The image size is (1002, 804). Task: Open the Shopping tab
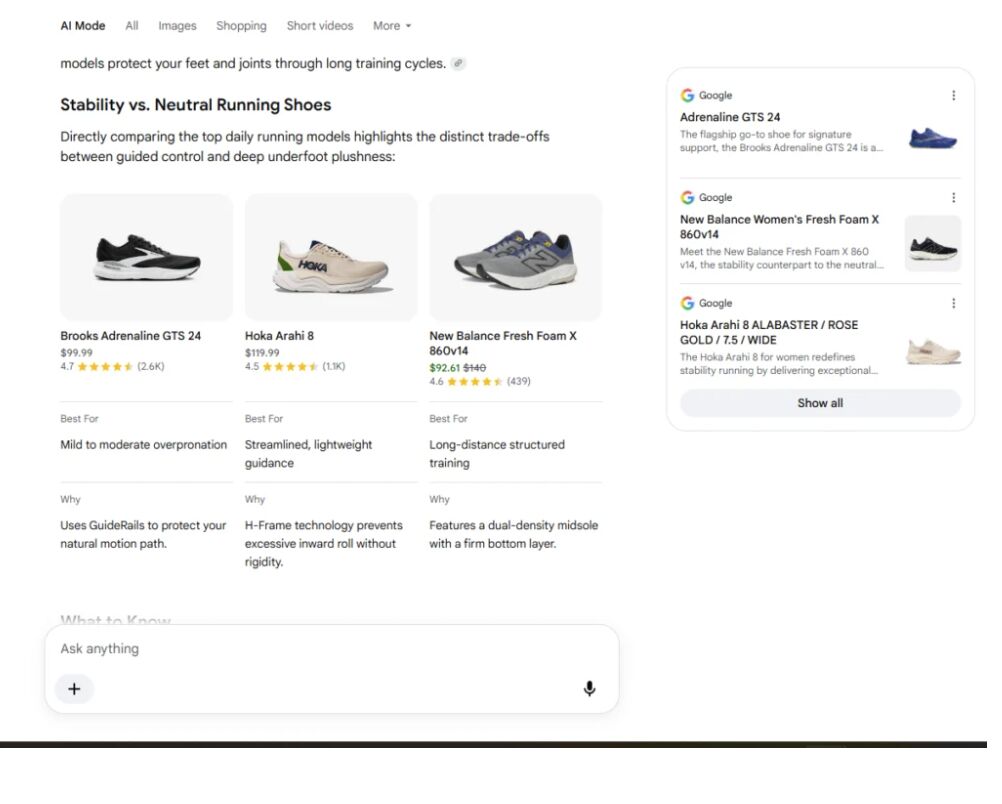[x=241, y=26]
